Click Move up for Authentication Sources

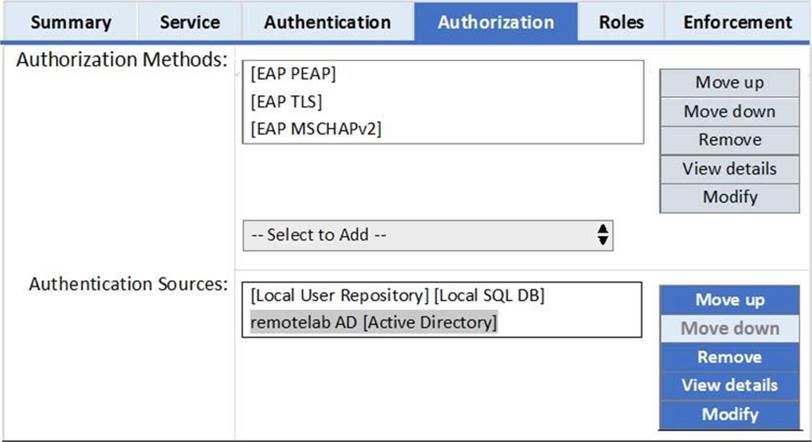tap(729, 300)
